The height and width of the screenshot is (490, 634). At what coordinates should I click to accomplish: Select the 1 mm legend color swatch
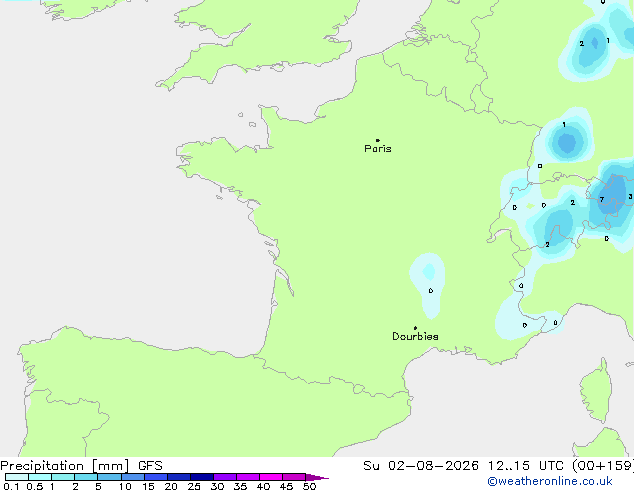pos(63,477)
